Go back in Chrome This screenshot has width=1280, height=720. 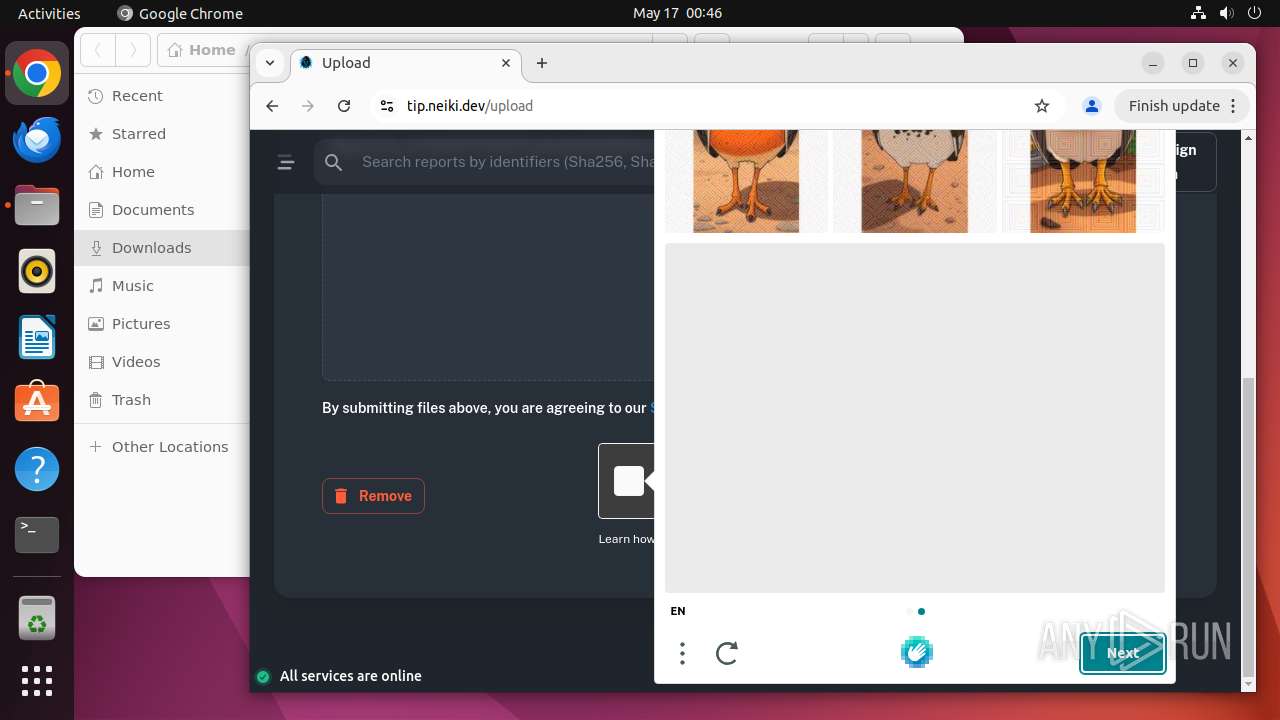[x=272, y=106]
